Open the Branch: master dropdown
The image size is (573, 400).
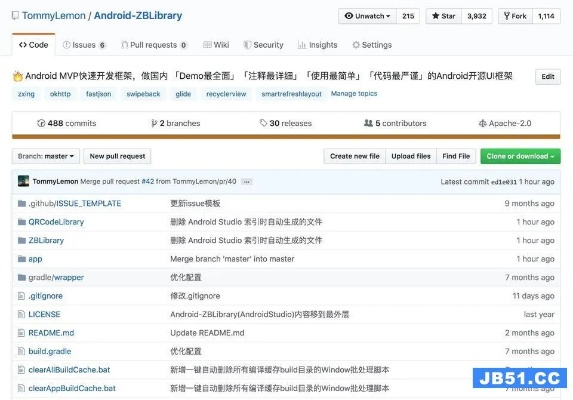(x=46, y=156)
